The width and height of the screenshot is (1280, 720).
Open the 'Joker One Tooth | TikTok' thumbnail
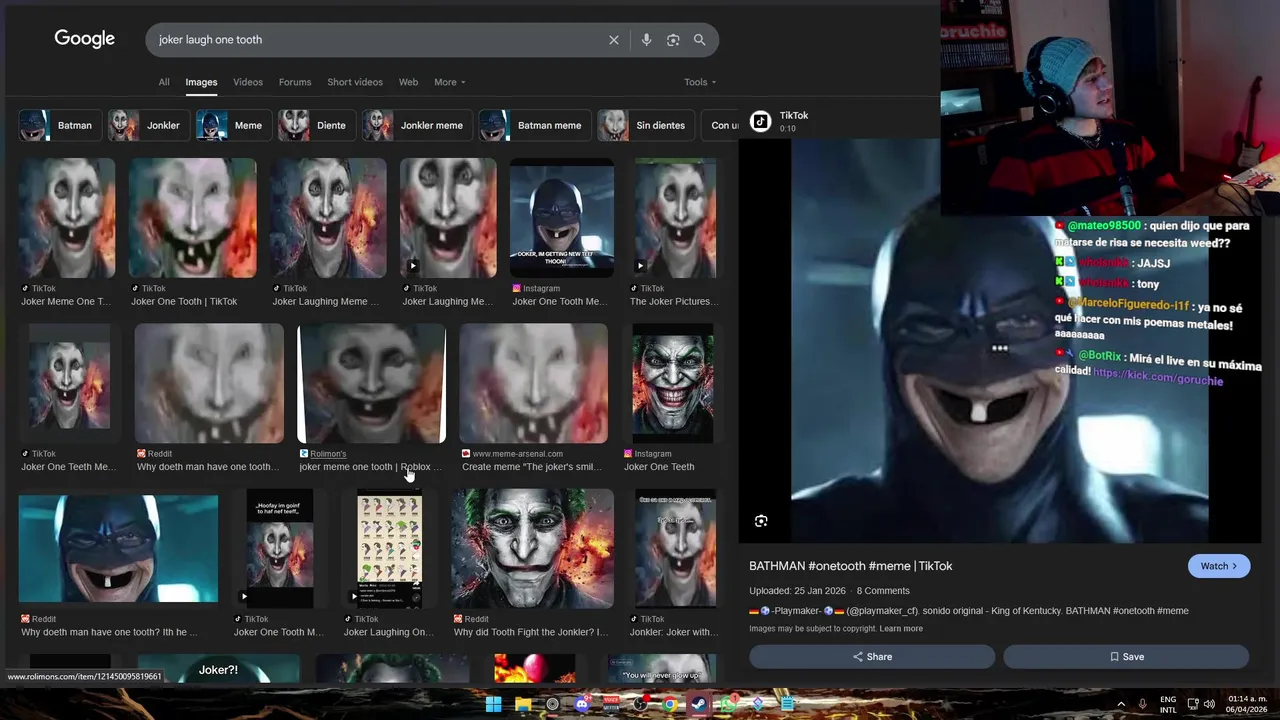point(192,218)
